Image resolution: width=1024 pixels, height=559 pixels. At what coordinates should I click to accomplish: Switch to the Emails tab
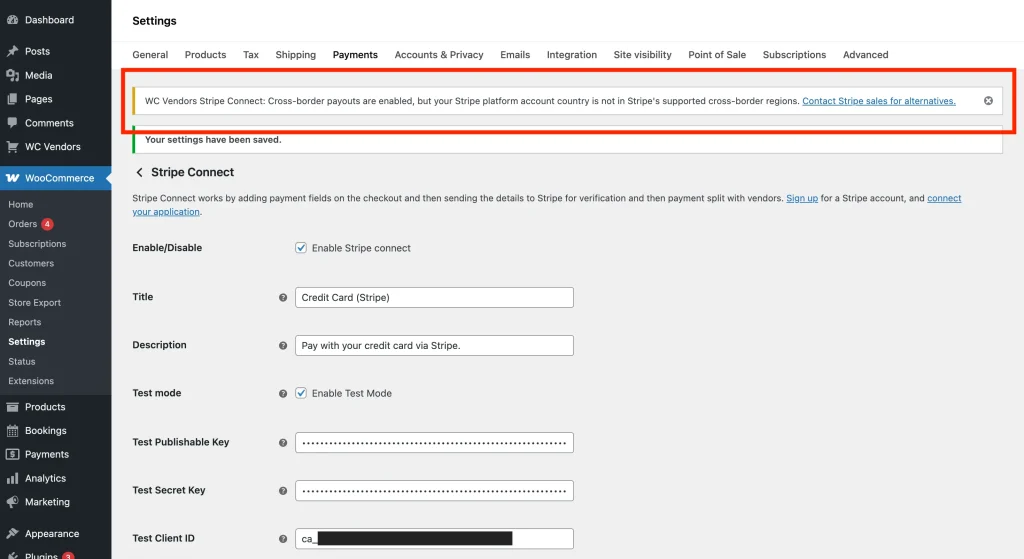[x=515, y=55]
